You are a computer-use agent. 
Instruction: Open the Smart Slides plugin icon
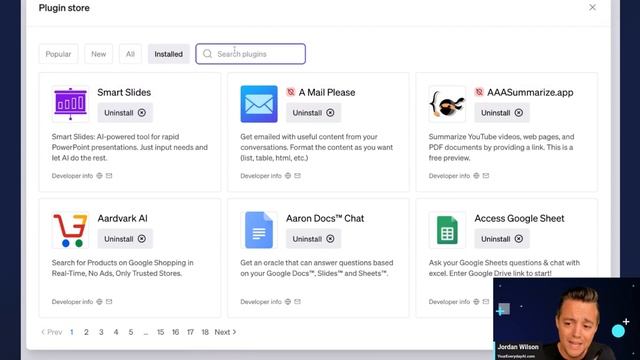tap(70, 104)
